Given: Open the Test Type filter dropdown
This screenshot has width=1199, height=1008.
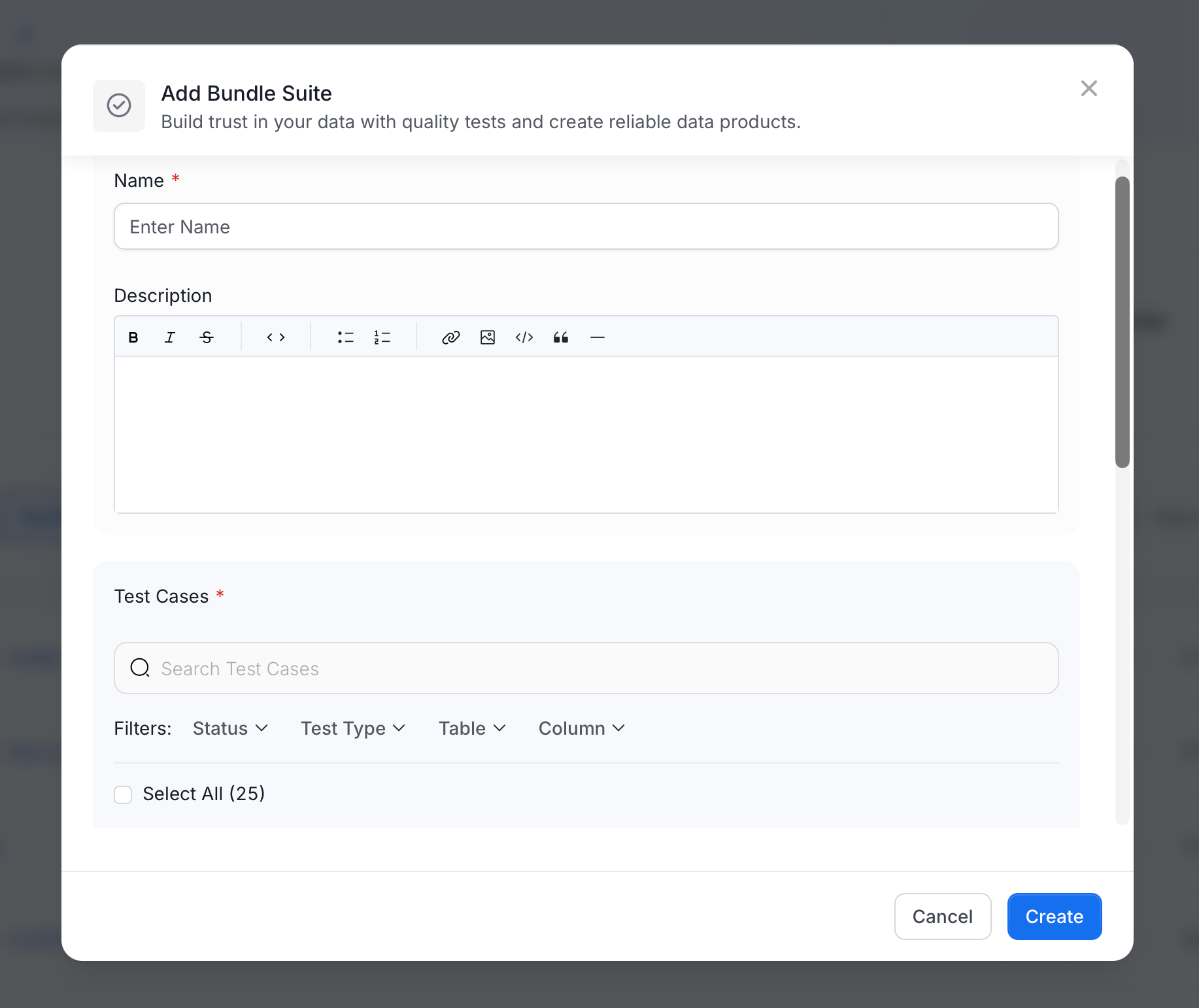Looking at the screenshot, I should tap(353, 728).
